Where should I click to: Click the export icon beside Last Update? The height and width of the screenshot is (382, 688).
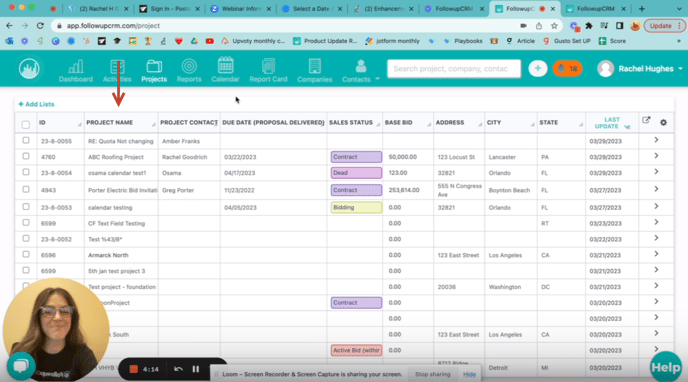click(x=646, y=120)
